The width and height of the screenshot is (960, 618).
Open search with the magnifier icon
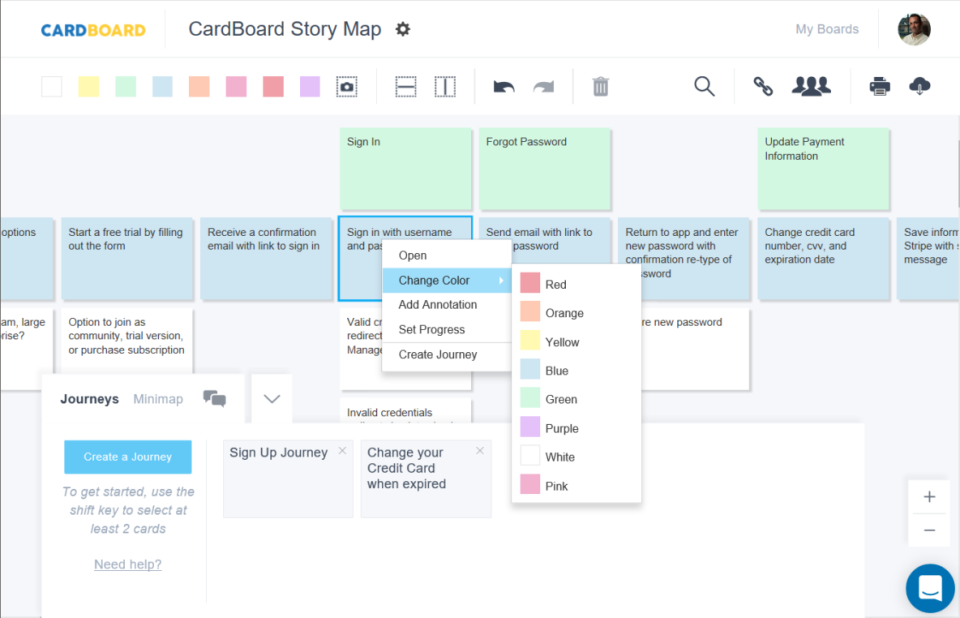(x=704, y=87)
